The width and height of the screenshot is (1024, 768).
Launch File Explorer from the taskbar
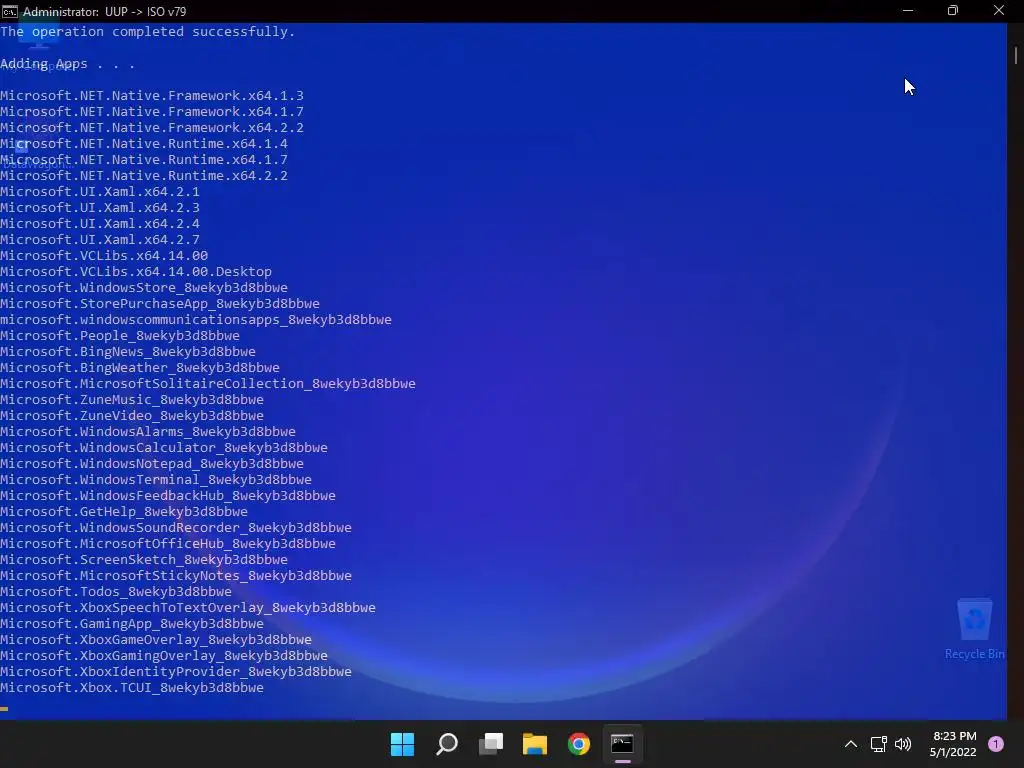tap(535, 744)
